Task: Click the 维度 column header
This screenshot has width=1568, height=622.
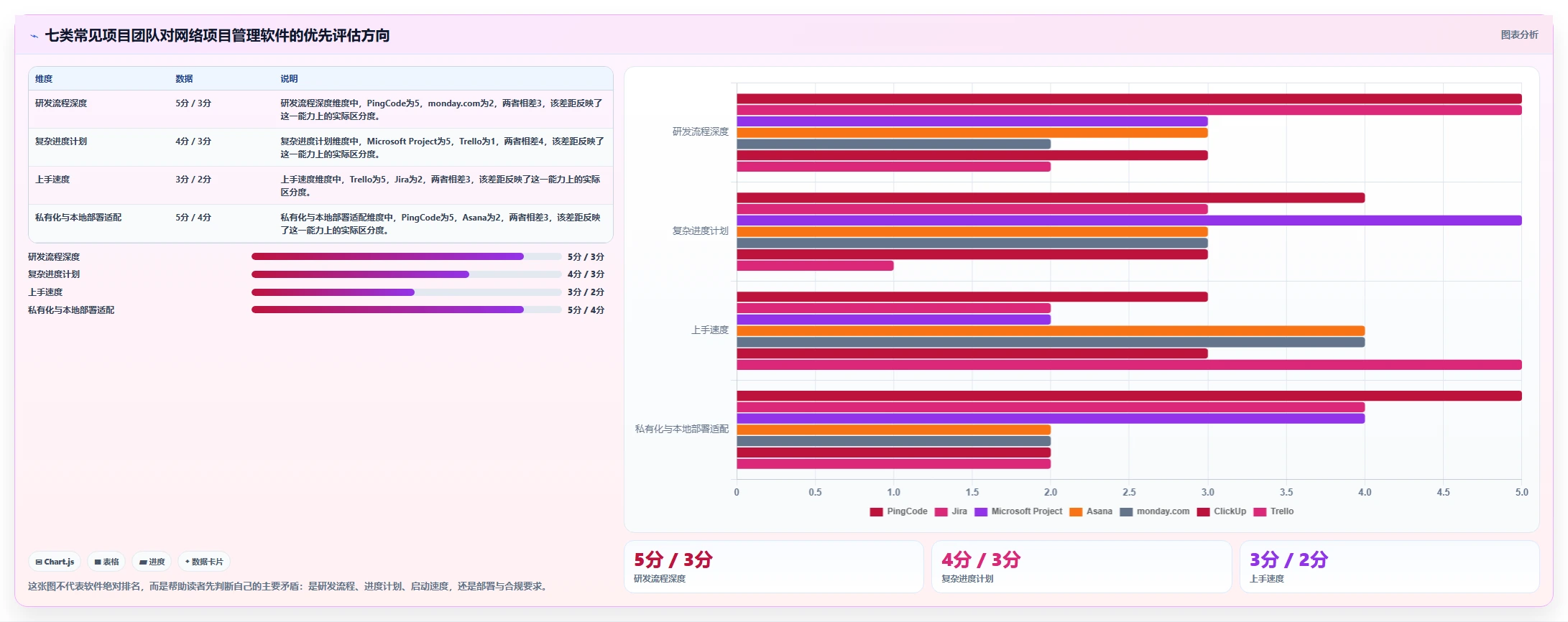Action: 44,79
